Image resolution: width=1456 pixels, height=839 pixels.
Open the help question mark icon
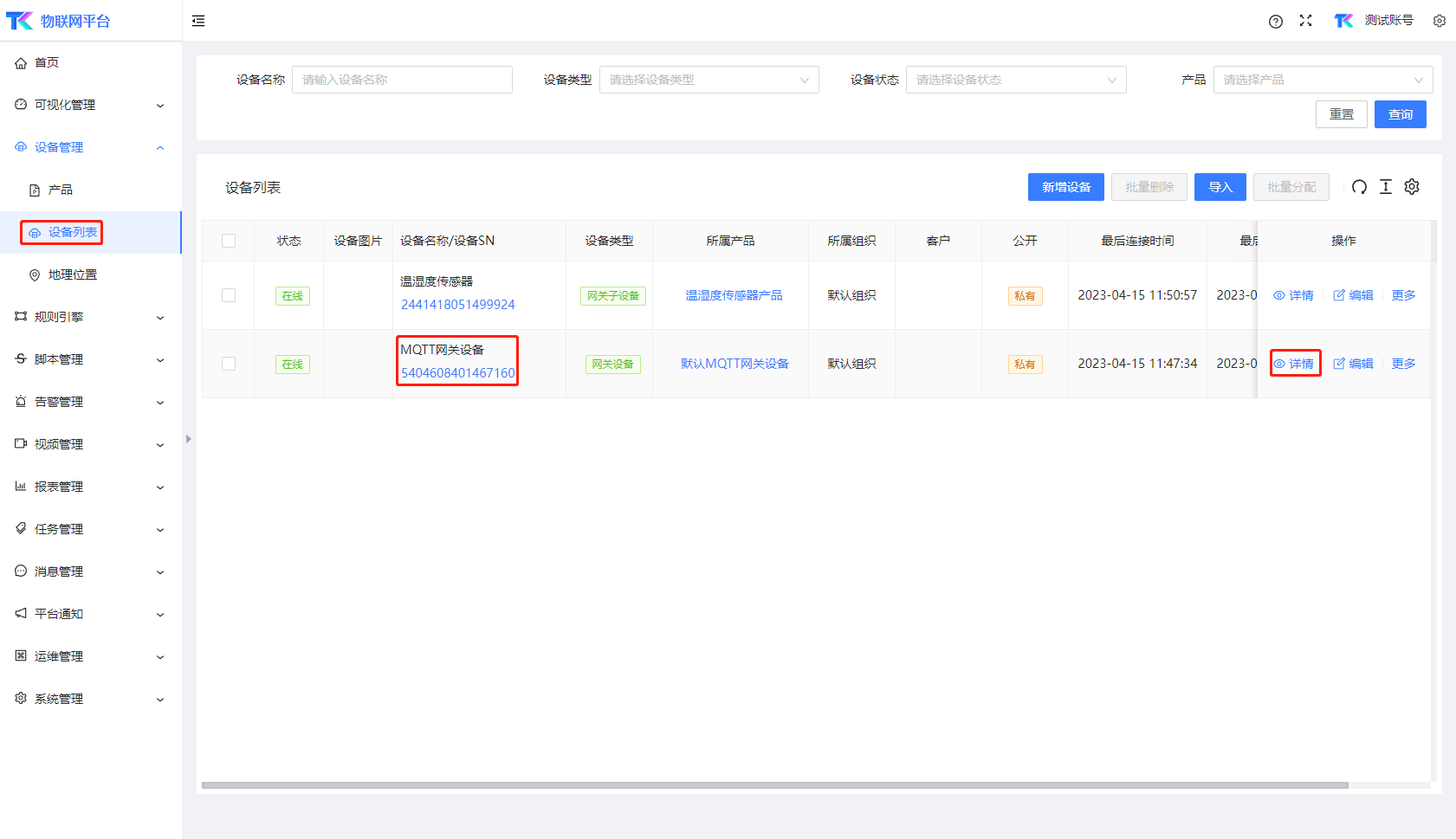(1276, 22)
